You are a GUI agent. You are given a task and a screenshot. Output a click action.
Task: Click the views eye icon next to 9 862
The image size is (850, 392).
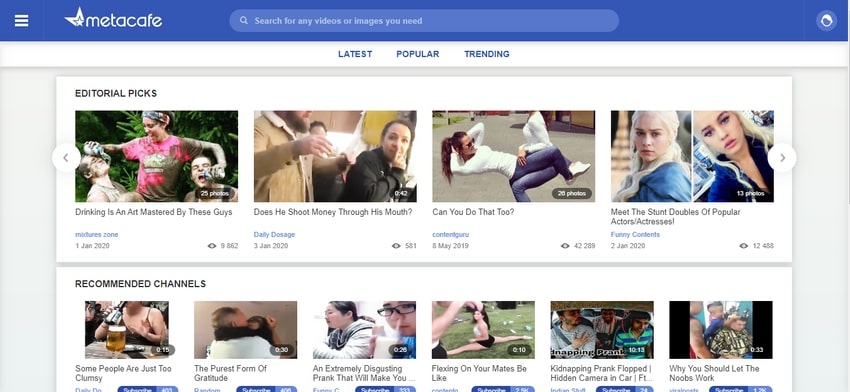click(x=212, y=246)
